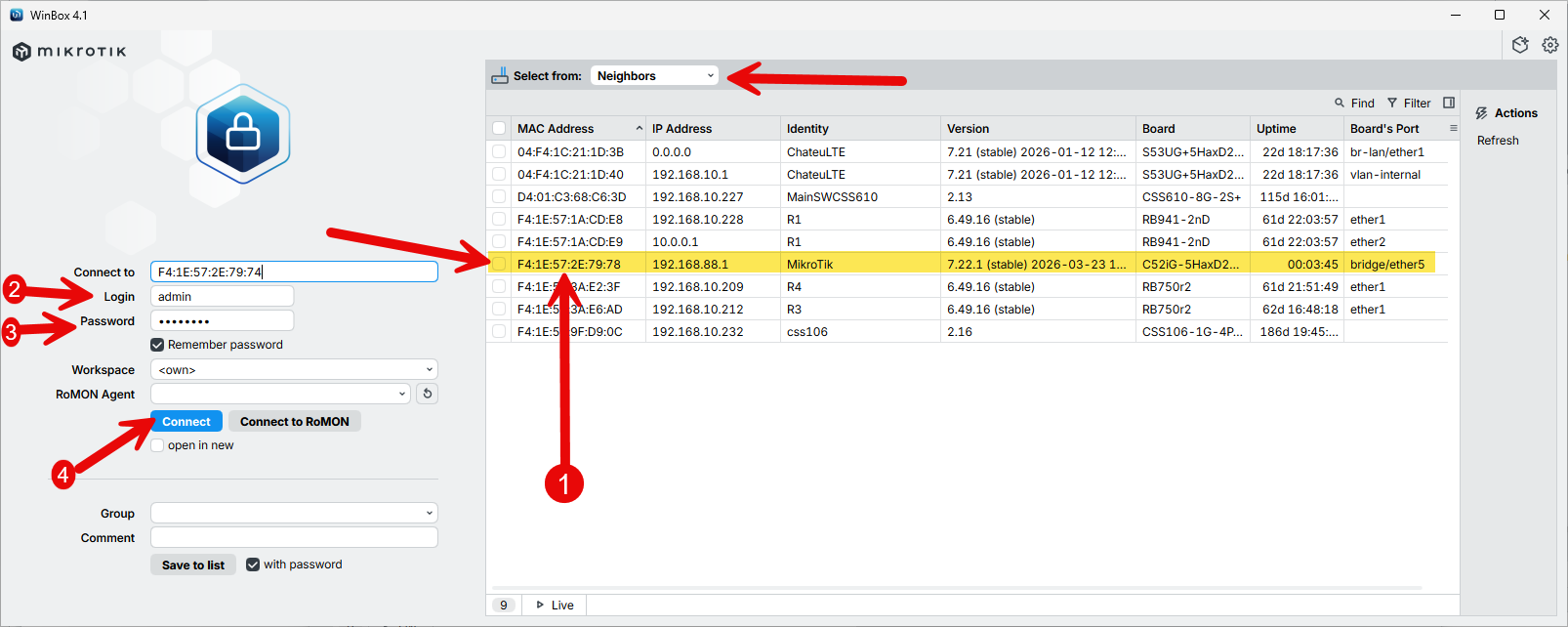Viewport: 1568px width, 627px height.
Task: Open the Select from Neighbors dropdown
Action: [654, 75]
